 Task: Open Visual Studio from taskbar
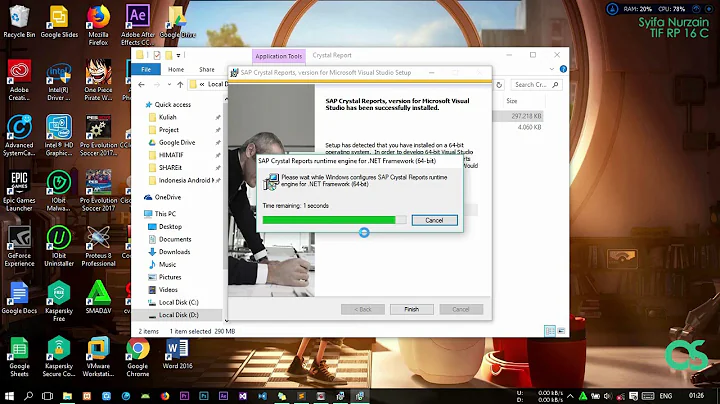point(243,396)
